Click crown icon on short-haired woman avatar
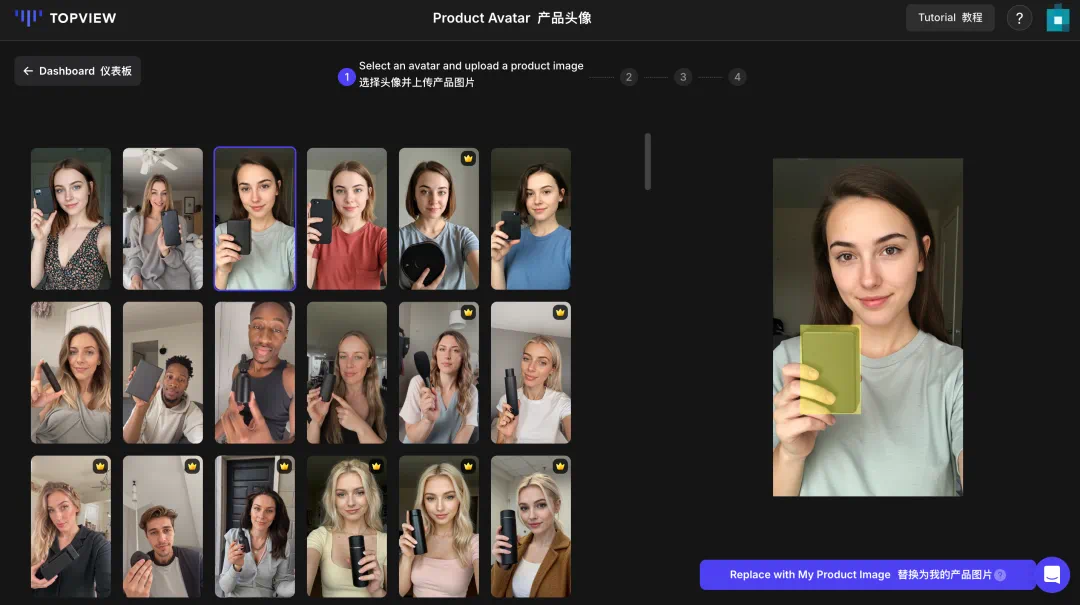The width and height of the screenshot is (1080, 605). [468, 159]
